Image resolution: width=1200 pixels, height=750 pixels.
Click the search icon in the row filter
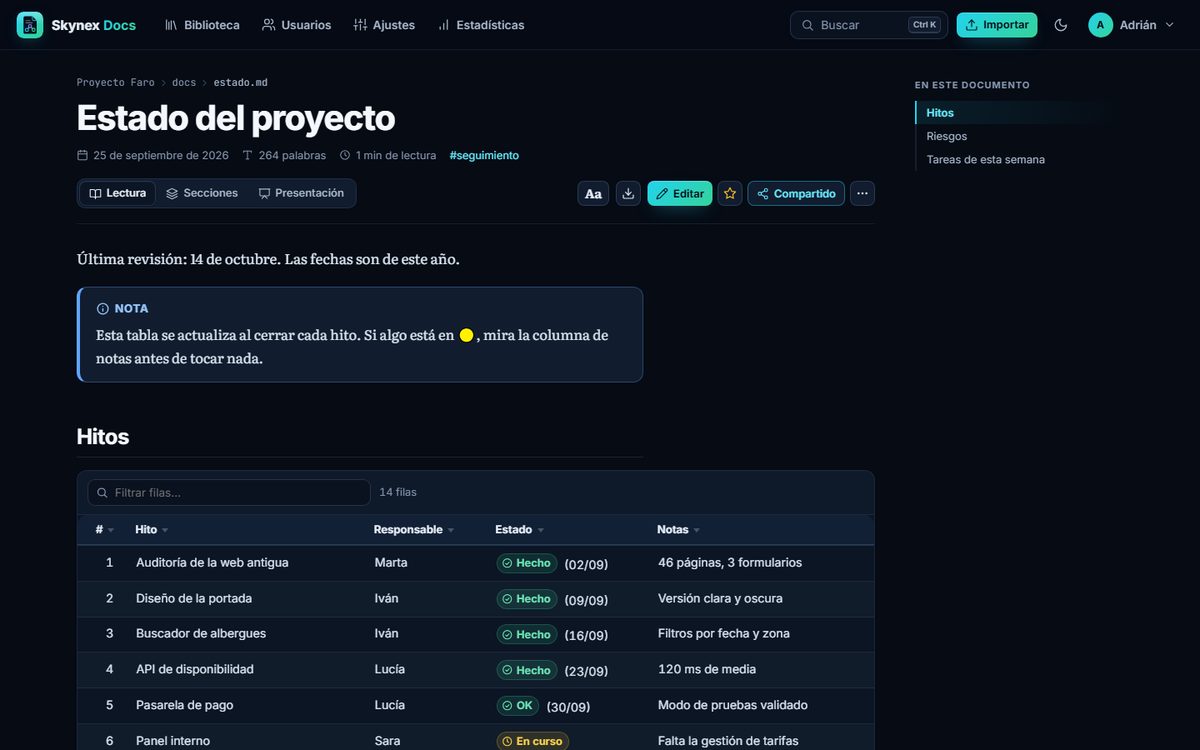[102, 493]
